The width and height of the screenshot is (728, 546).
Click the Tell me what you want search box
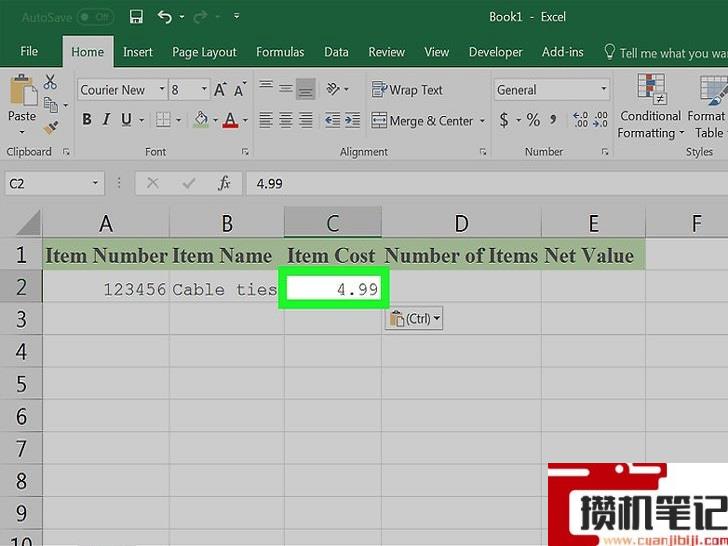pyautogui.click(x=665, y=53)
